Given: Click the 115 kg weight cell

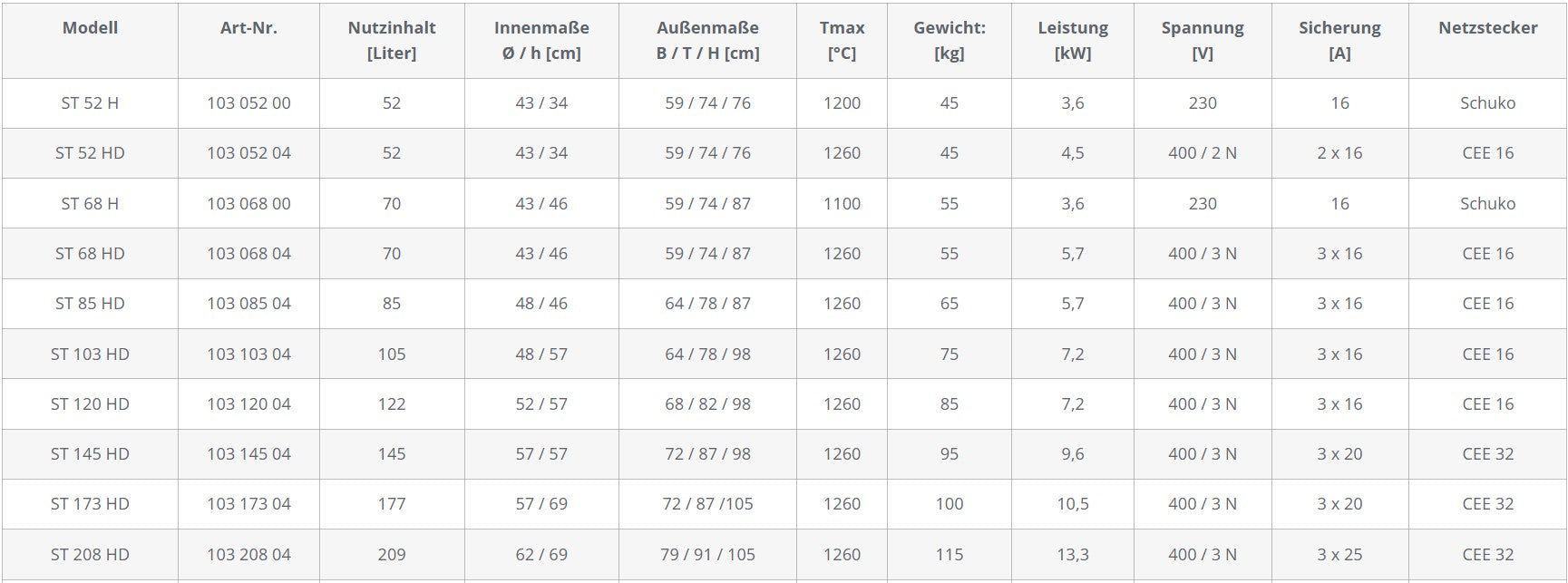Looking at the screenshot, I should coord(950,555).
